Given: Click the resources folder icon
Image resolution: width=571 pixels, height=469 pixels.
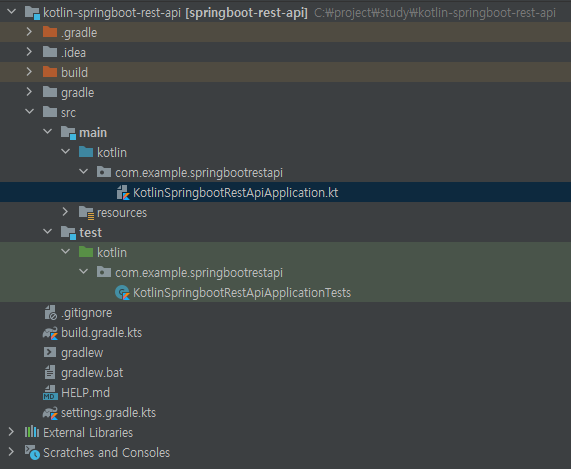Looking at the screenshot, I should click(86, 212).
